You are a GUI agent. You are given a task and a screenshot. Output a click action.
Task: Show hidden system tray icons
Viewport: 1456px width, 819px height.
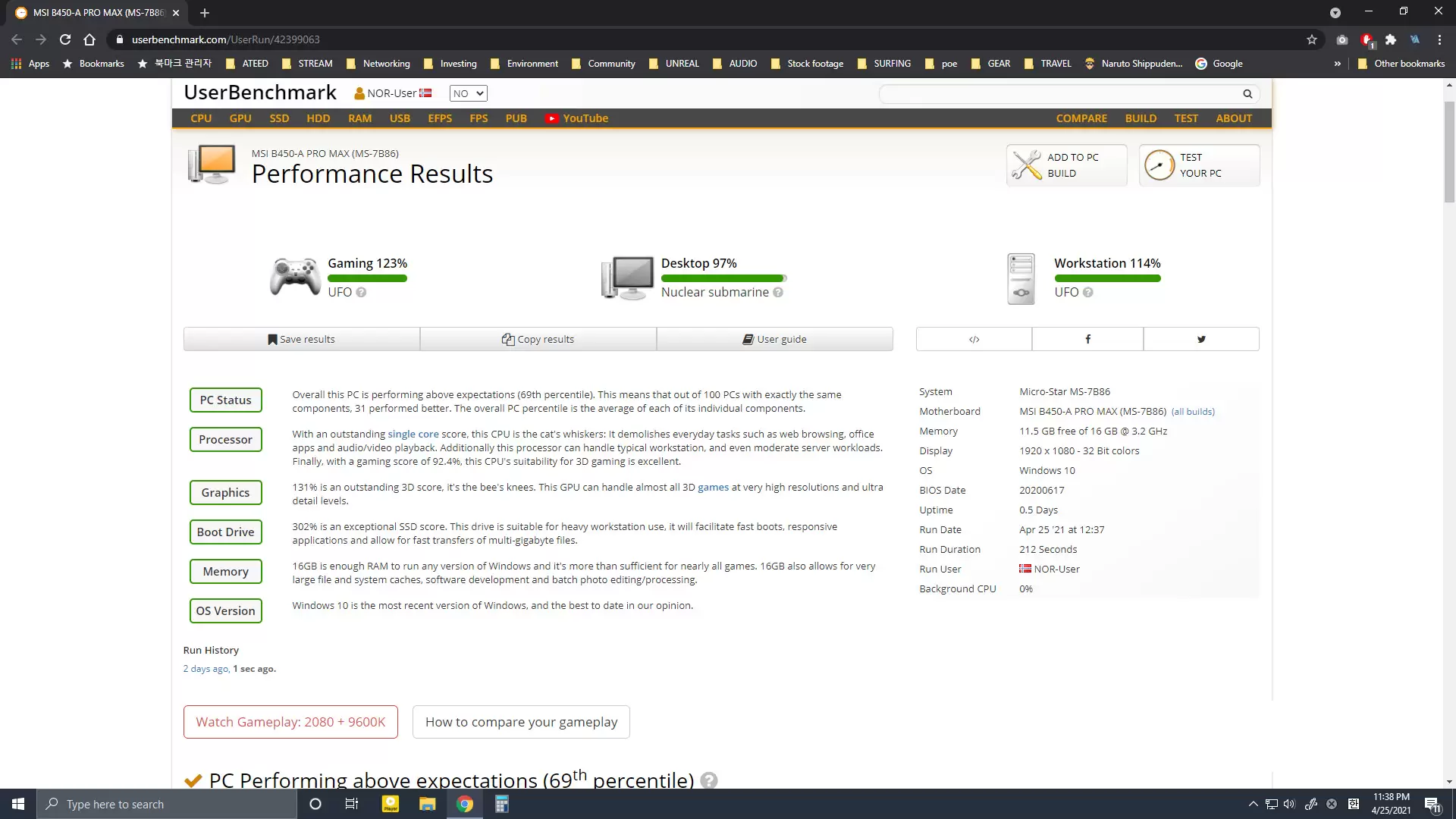coord(1253,804)
